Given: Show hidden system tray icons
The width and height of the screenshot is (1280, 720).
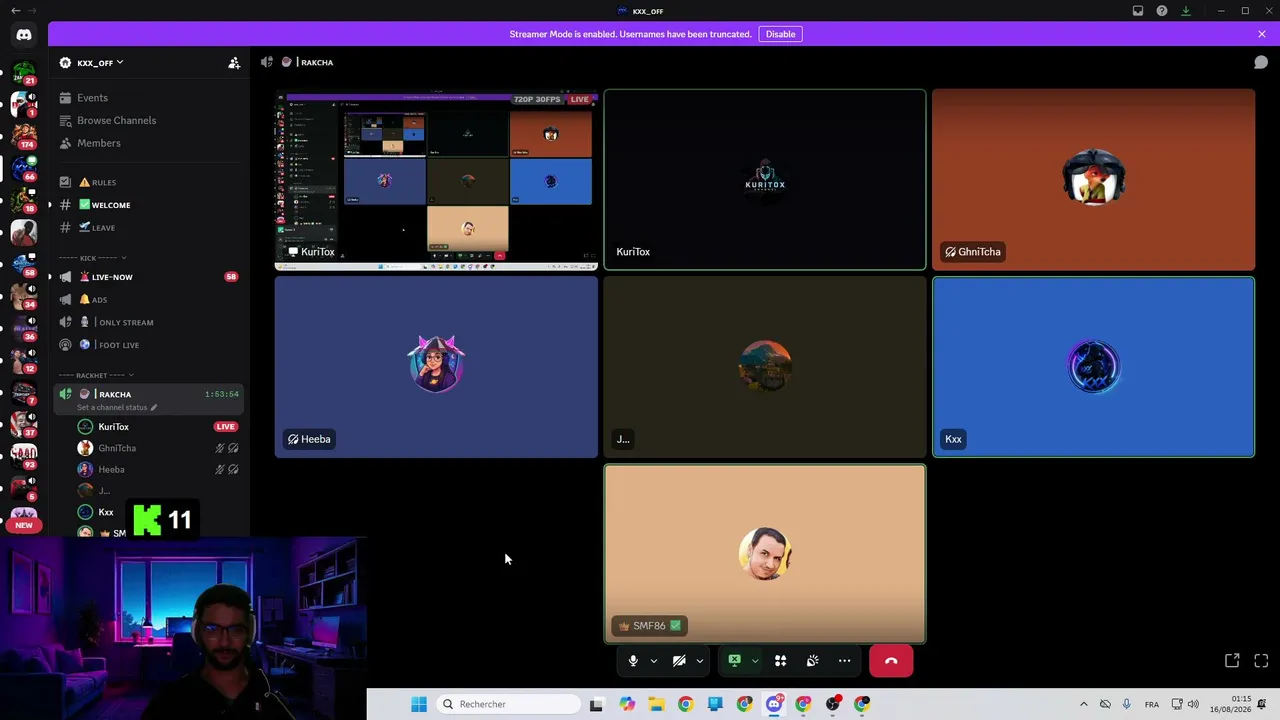Looking at the screenshot, I should [x=1083, y=704].
